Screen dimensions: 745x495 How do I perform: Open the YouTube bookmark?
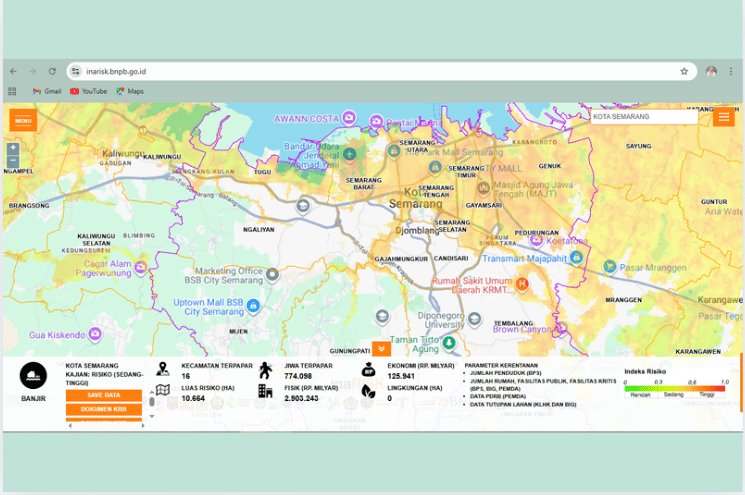click(88, 91)
